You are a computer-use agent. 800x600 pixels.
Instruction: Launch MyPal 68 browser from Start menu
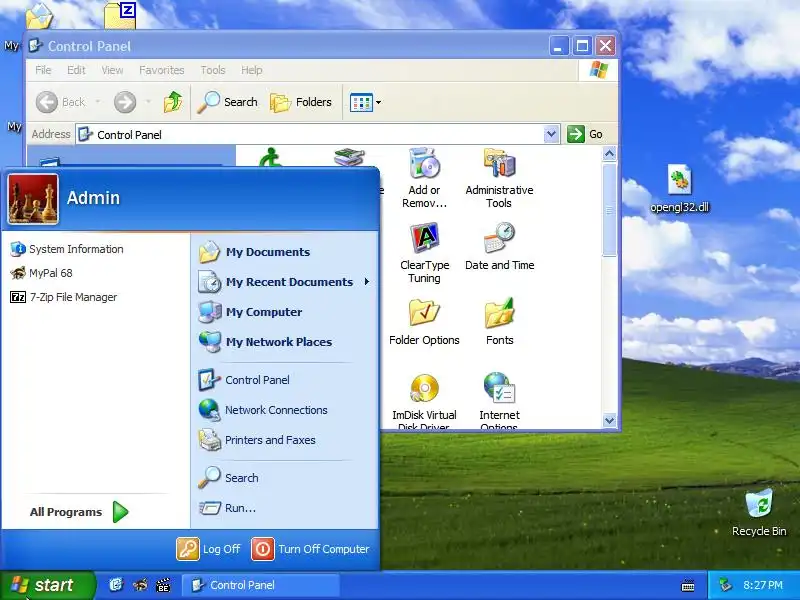[x=41, y=273]
